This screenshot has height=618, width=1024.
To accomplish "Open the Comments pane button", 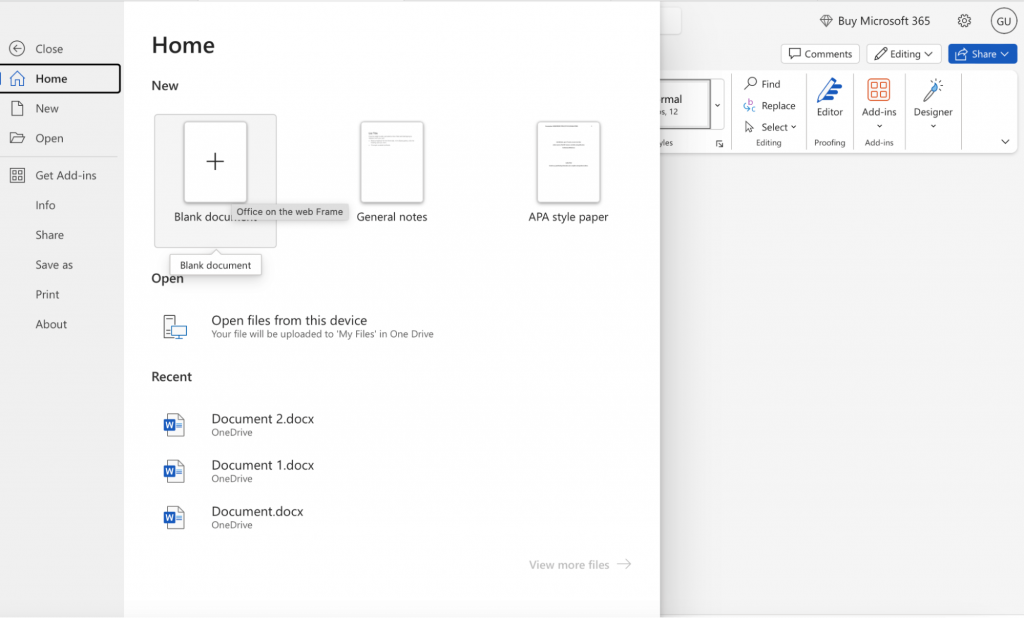I will click(820, 54).
